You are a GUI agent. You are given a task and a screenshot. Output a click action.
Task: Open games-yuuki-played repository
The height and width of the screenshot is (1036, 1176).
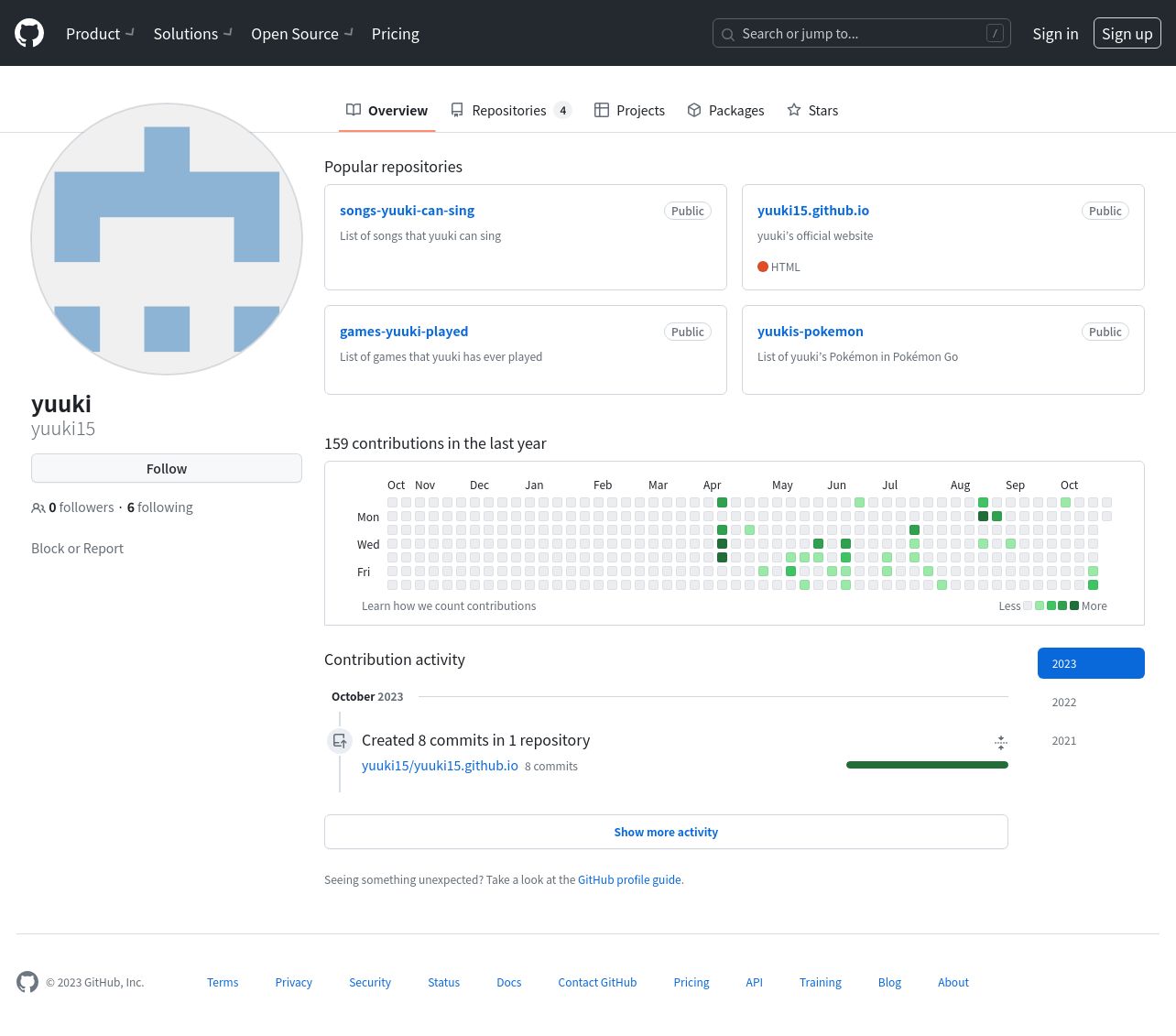coord(404,332)
